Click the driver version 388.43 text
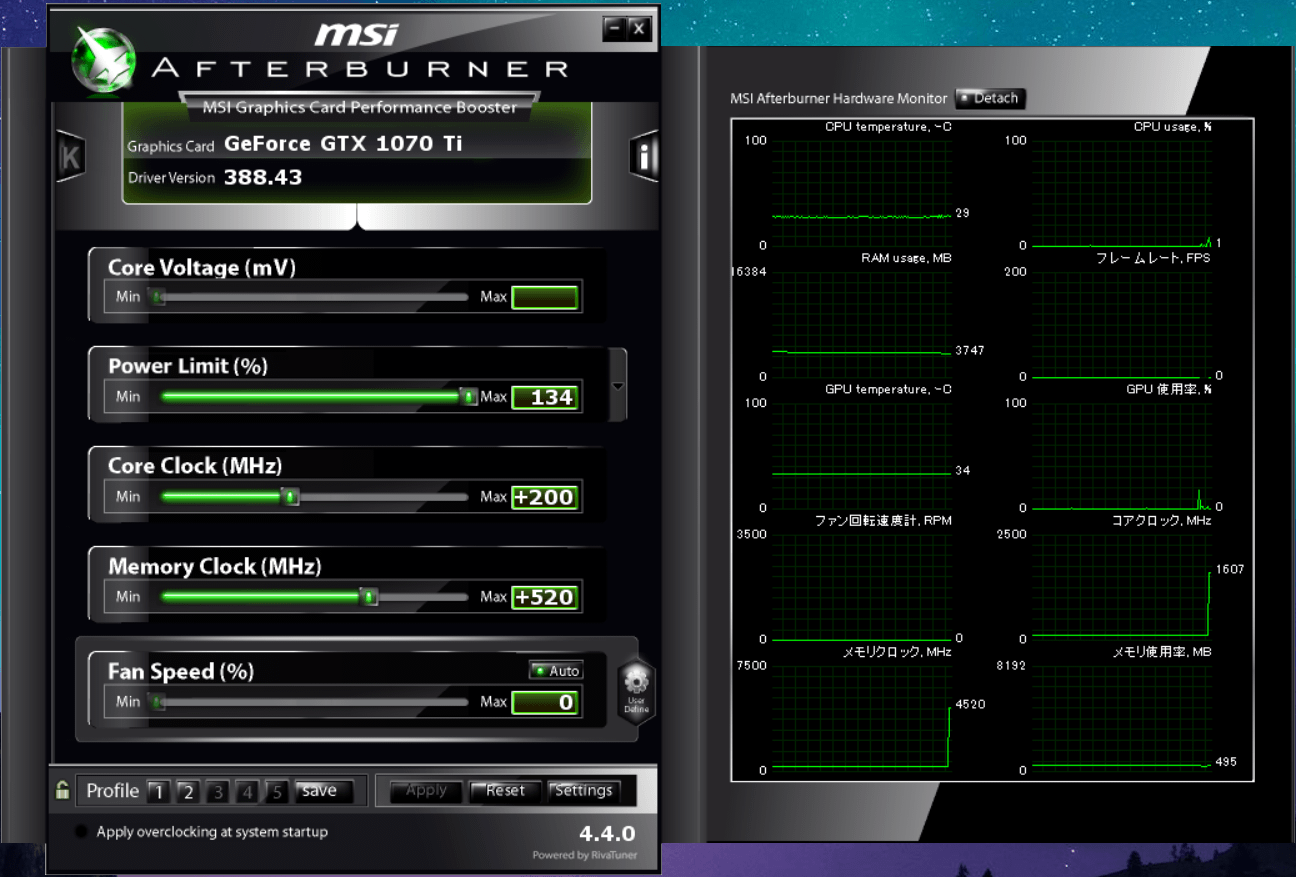Viewport: 1296px width, 877px height. coord(263,177)
